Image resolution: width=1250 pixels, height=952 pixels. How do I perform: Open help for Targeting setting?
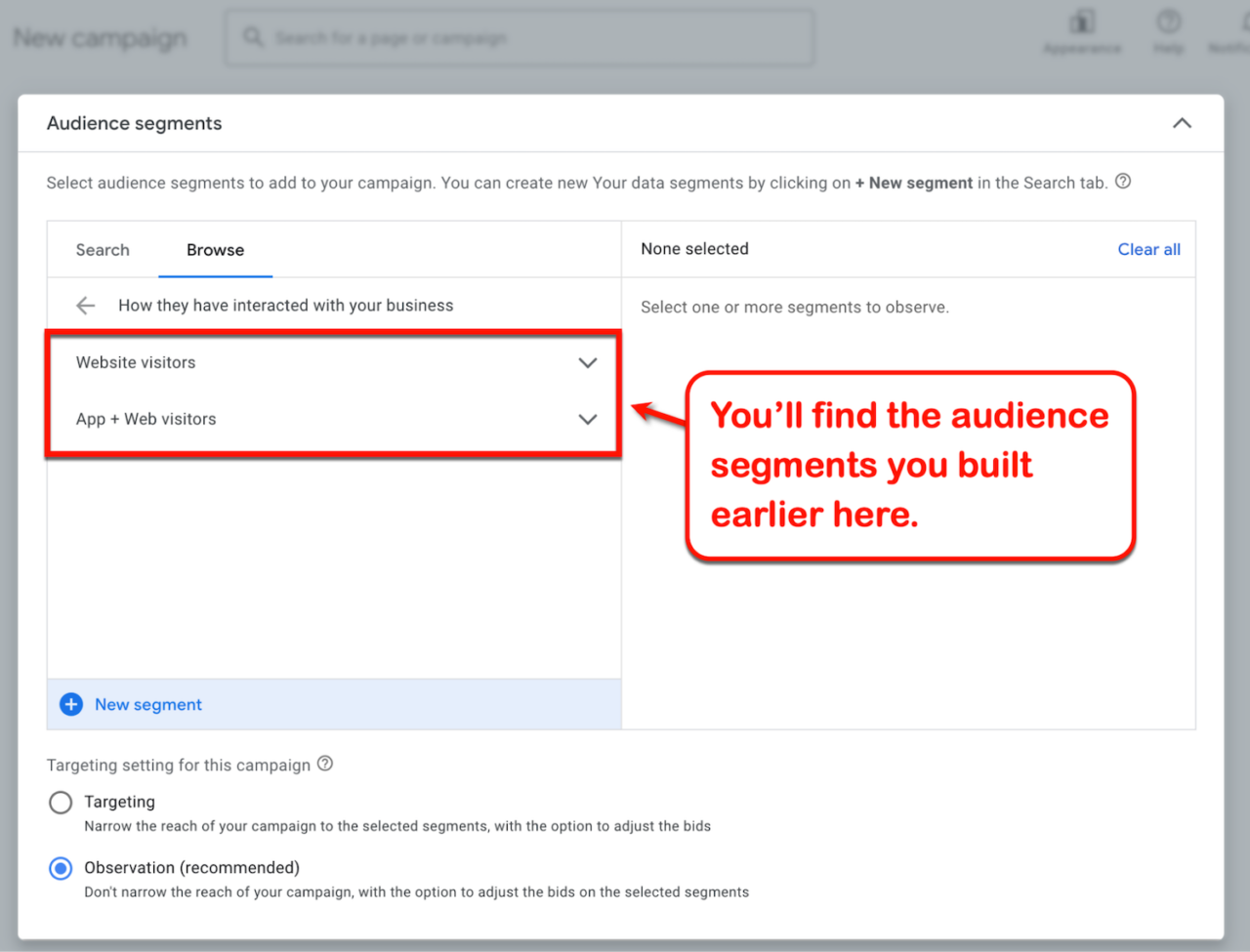point(325,764)
